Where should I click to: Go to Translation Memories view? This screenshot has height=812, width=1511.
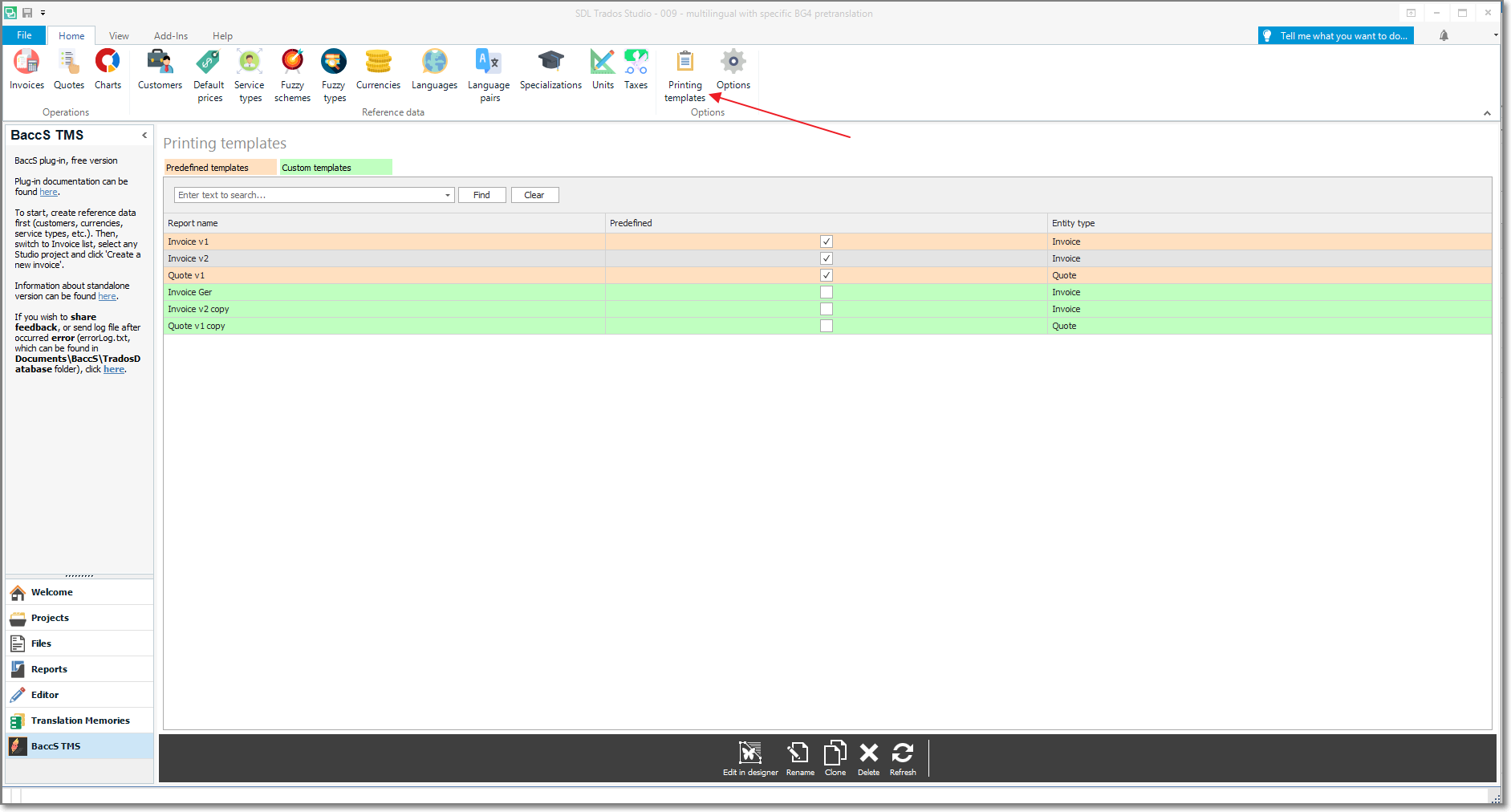pos(79,721)
